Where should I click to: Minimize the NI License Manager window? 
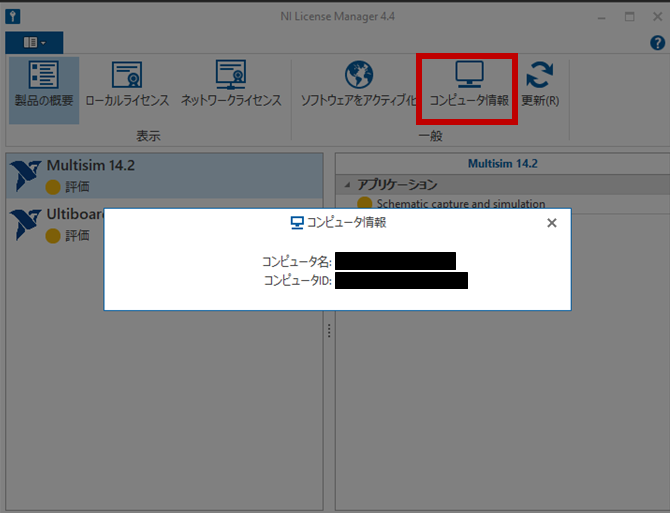(603, 16)
